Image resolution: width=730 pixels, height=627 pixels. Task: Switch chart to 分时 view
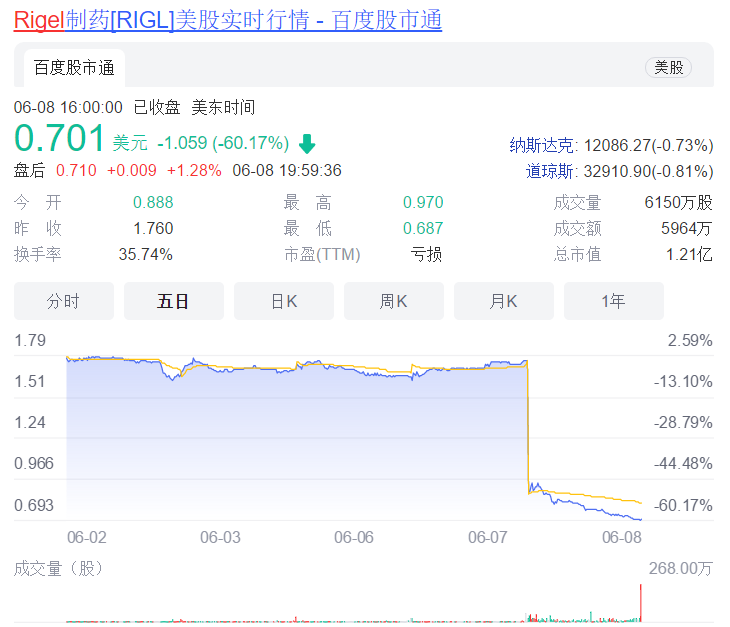coord(63,301)
